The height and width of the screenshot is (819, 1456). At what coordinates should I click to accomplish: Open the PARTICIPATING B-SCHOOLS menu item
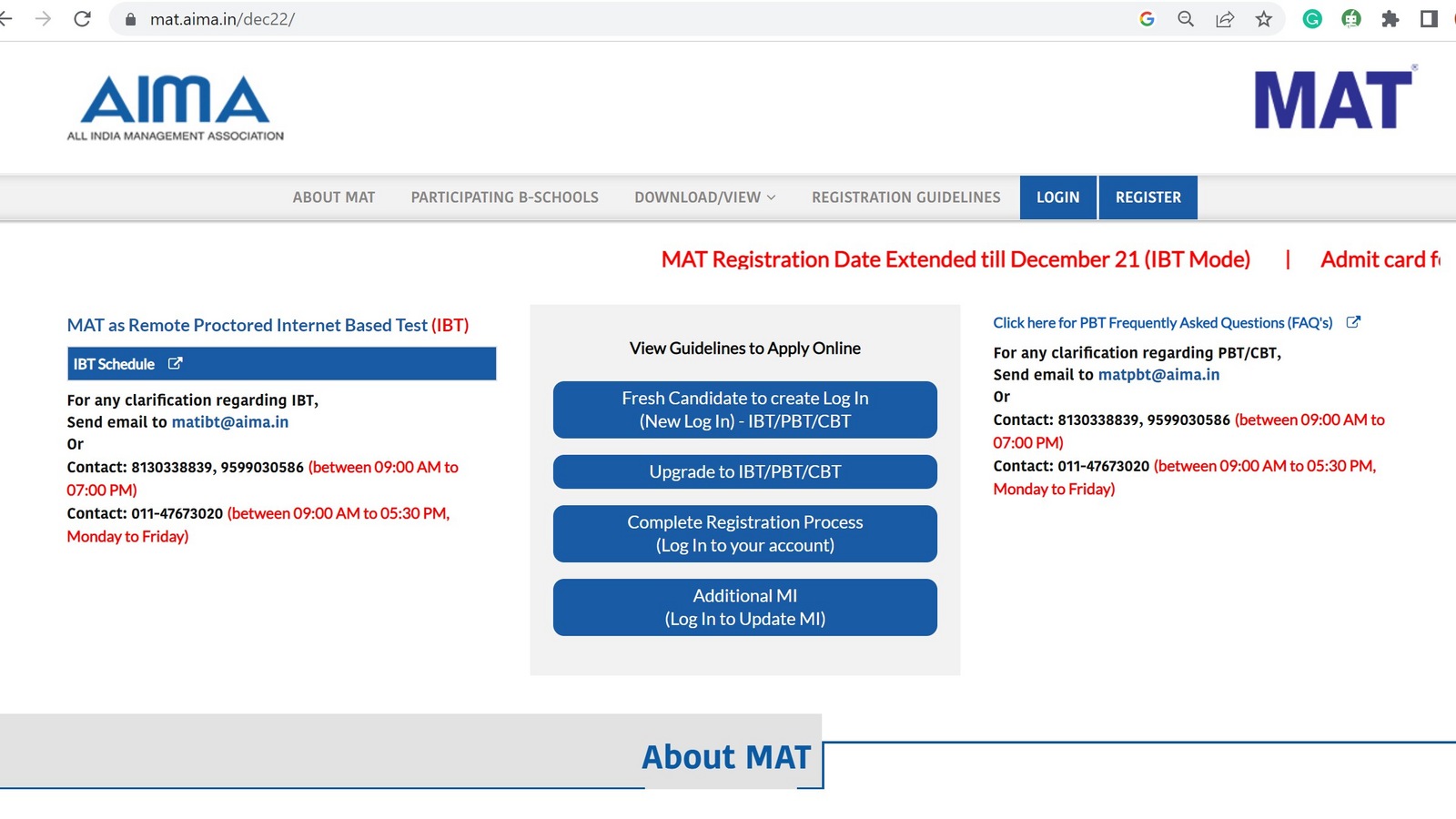tap(504, 197)
